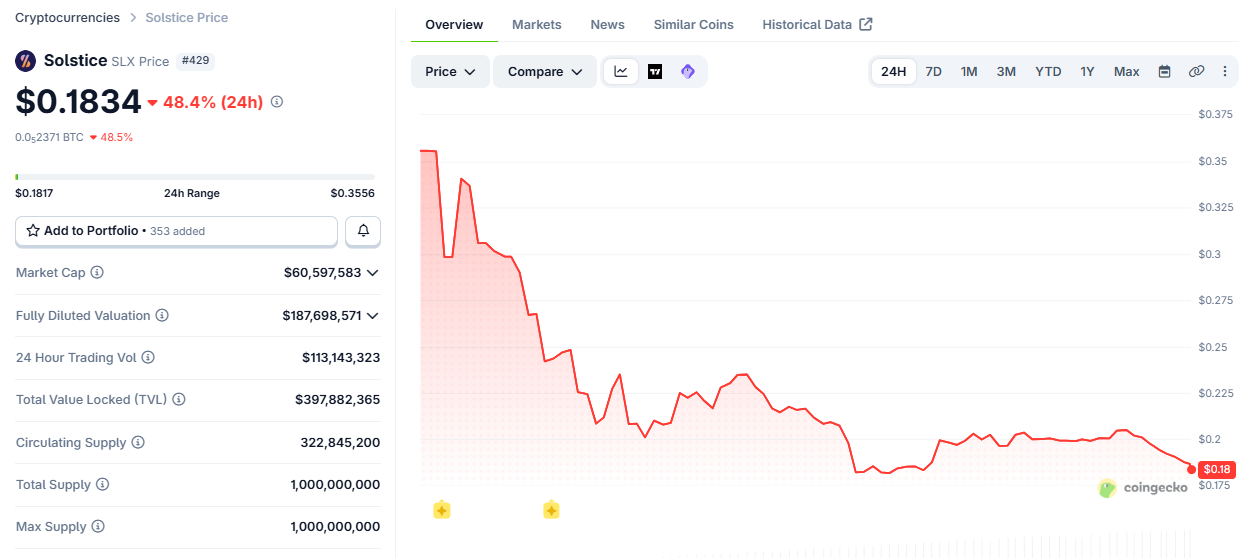Click the Solstice Price breadcrumb text

click(x=187, y=17)
